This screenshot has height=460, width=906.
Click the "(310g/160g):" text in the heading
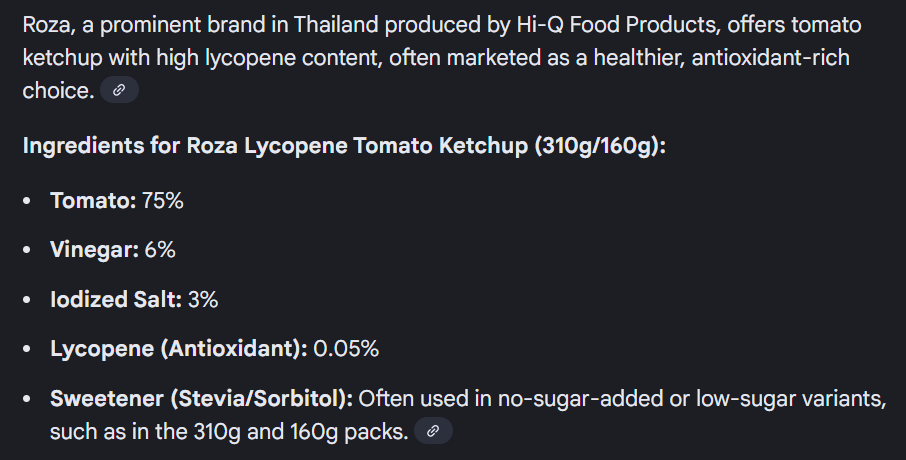600,146
